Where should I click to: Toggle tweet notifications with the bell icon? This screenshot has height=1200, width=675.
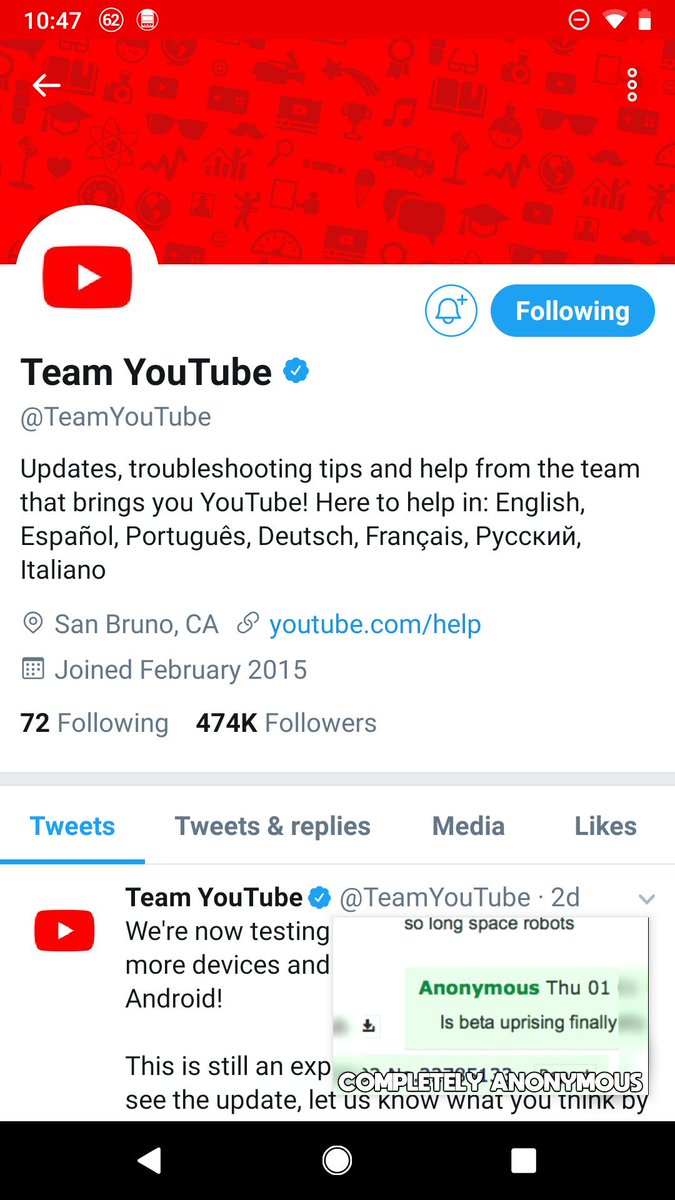tap(451, 311)
